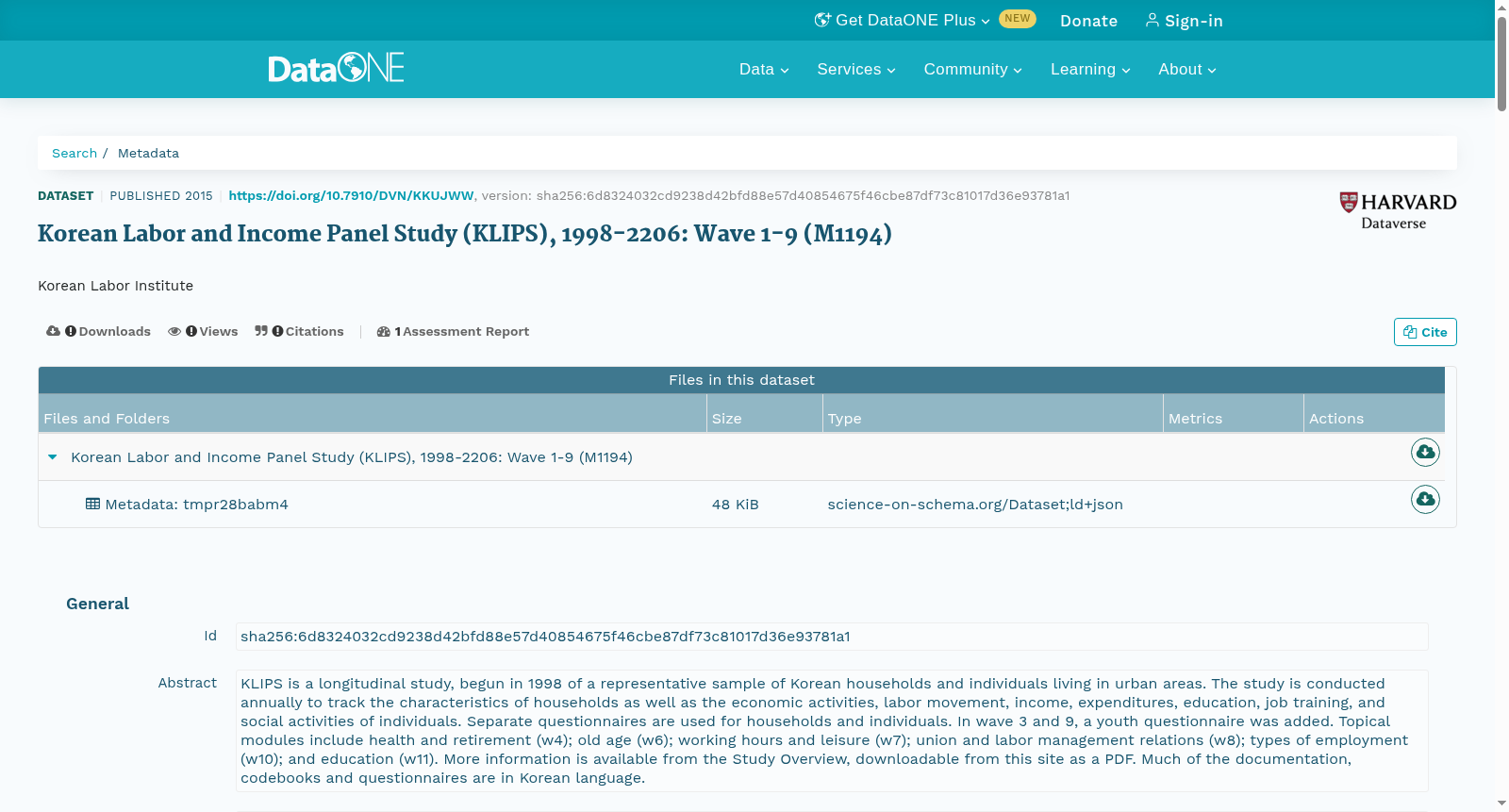Download the entire KLIPS dataset package

[x=1425, y=453]
